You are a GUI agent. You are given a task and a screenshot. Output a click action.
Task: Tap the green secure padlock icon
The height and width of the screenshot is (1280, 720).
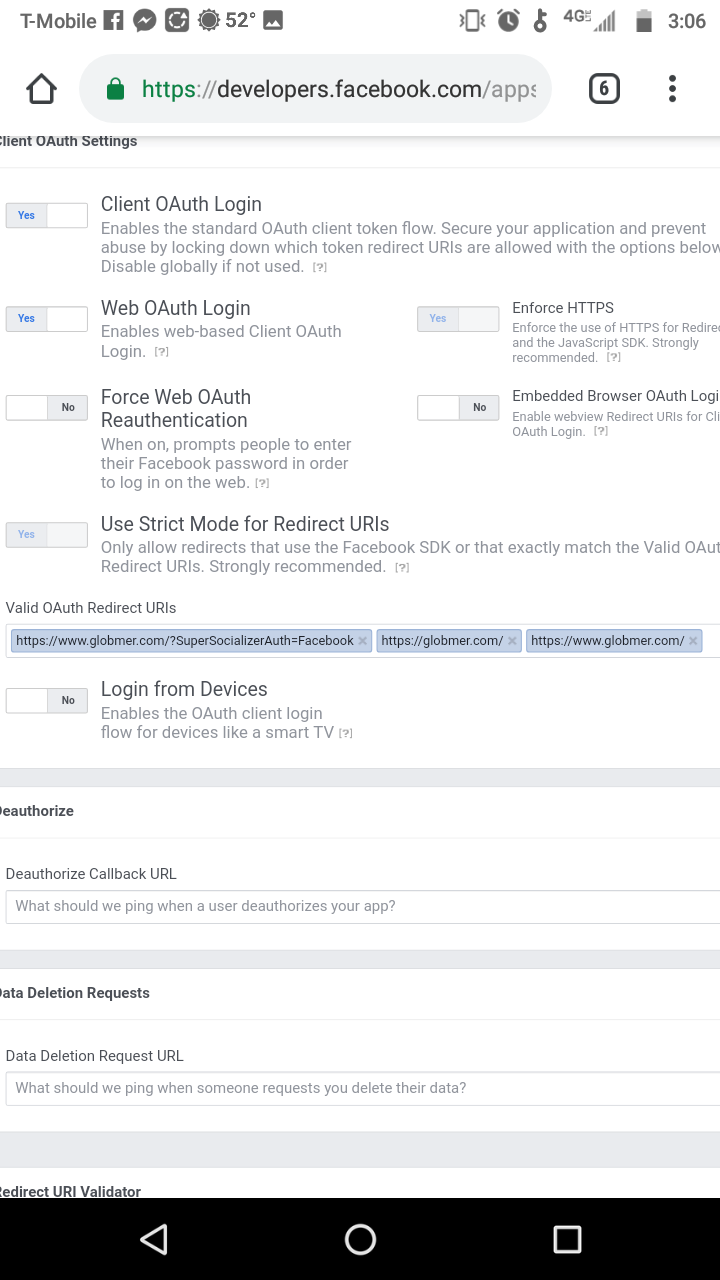click(115, 90)
